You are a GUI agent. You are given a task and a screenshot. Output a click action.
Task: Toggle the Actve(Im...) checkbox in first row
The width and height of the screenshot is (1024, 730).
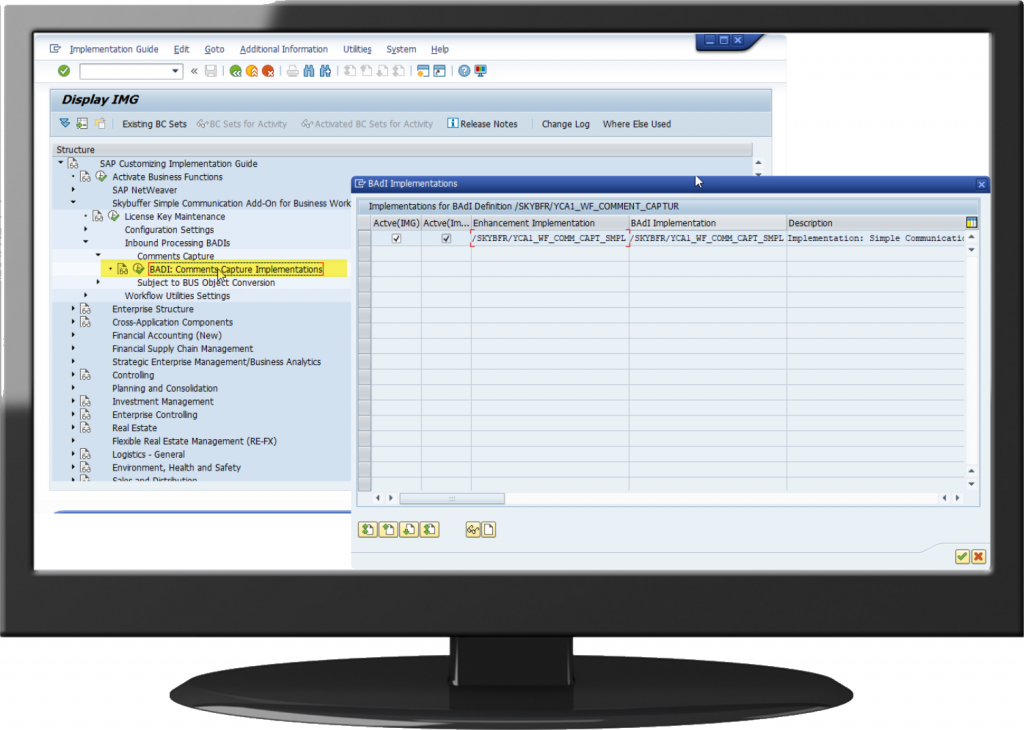[446, 238]
